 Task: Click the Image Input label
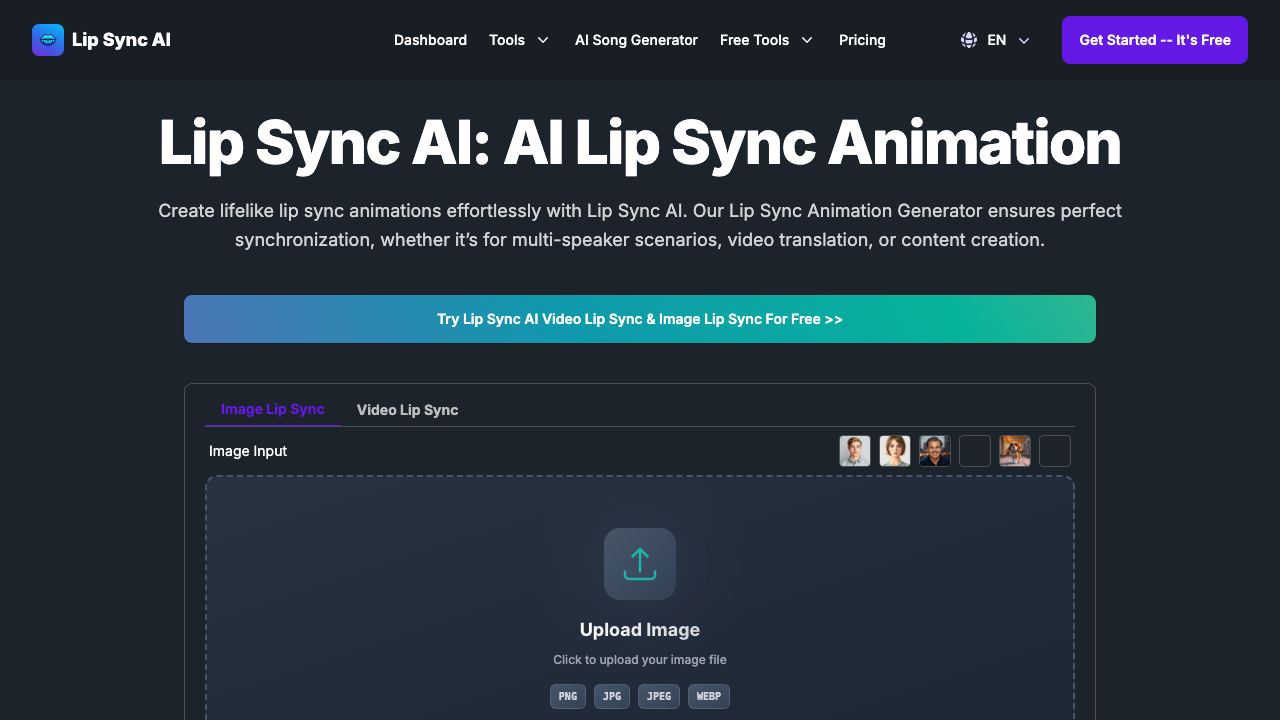click(248, 451)
